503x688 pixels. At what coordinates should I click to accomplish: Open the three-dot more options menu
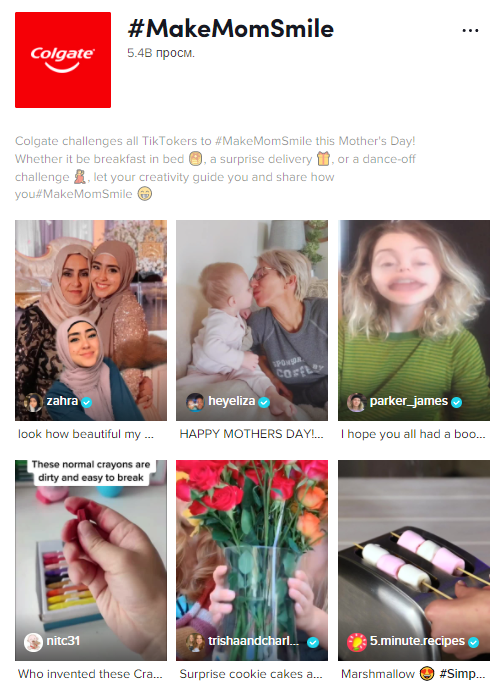(x=470, y=31)
